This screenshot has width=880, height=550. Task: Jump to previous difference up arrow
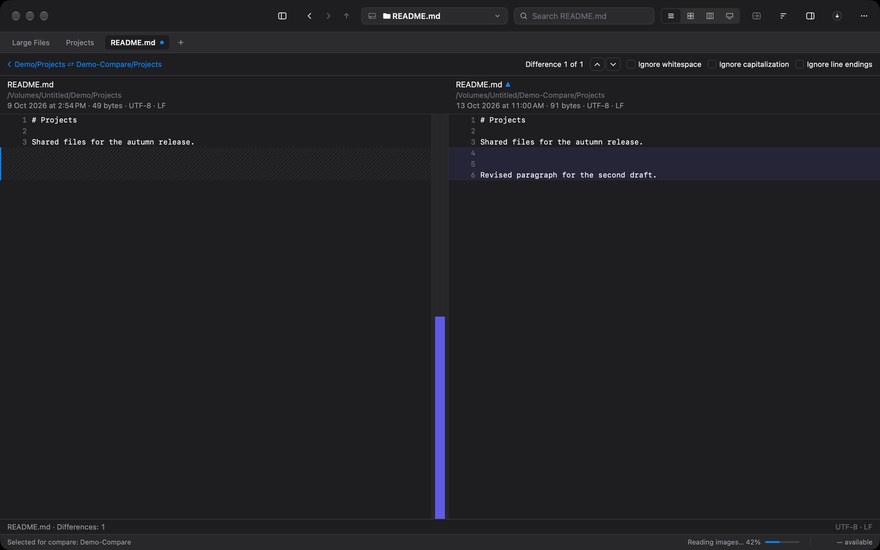pos(597,65)
